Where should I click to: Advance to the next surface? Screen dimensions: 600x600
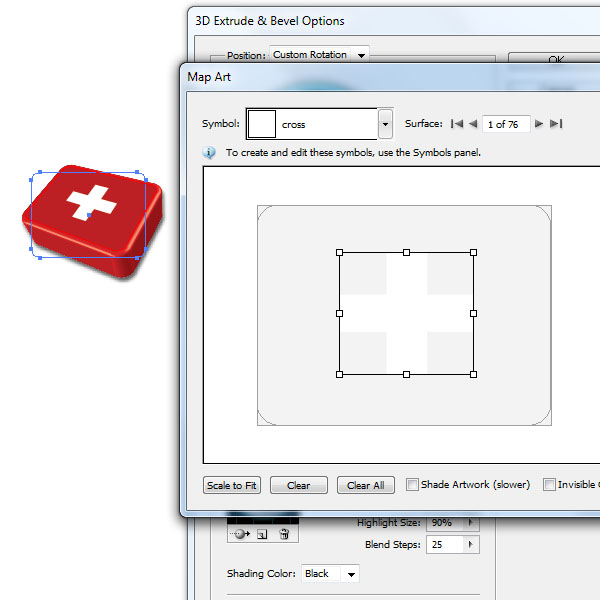tap(539, 124)
